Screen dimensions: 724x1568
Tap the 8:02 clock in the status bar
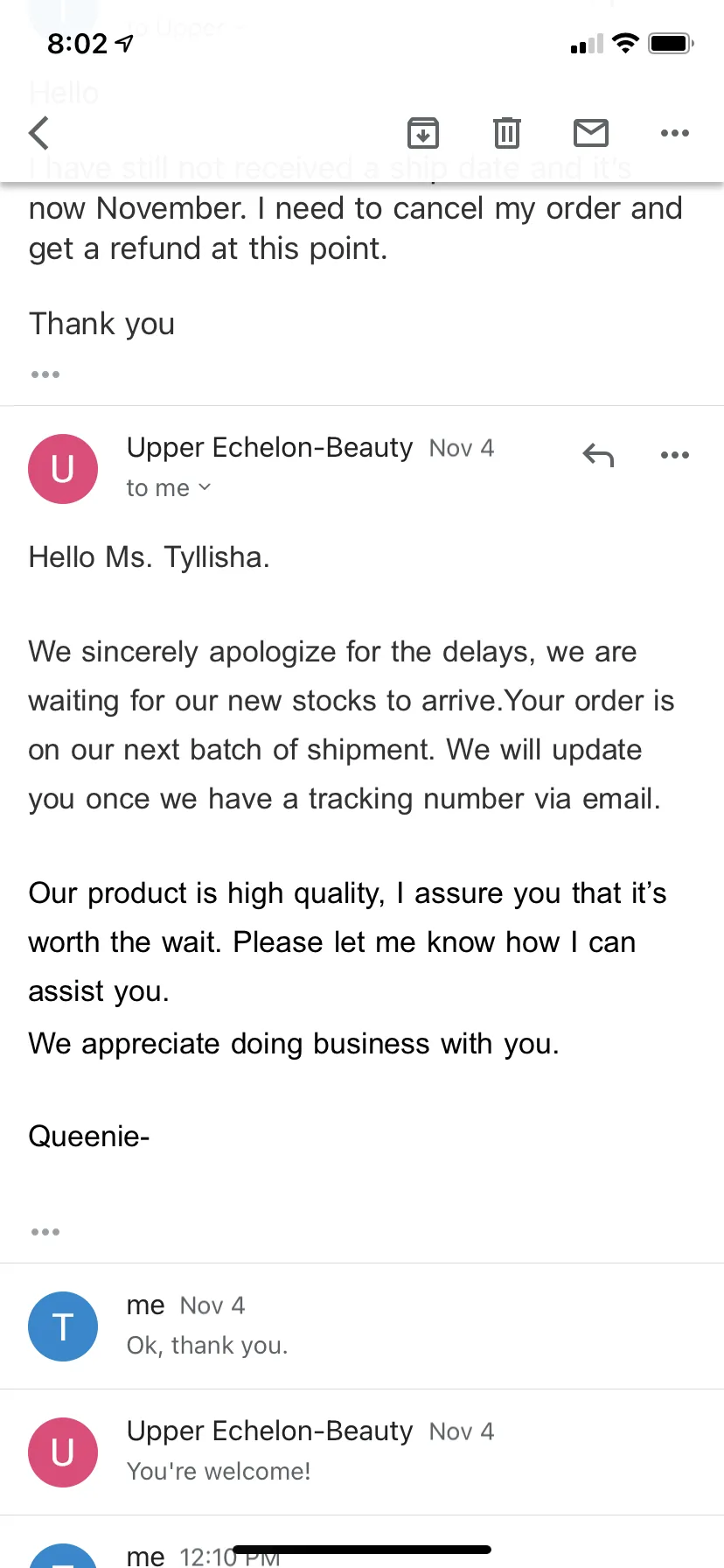[77, 43]
